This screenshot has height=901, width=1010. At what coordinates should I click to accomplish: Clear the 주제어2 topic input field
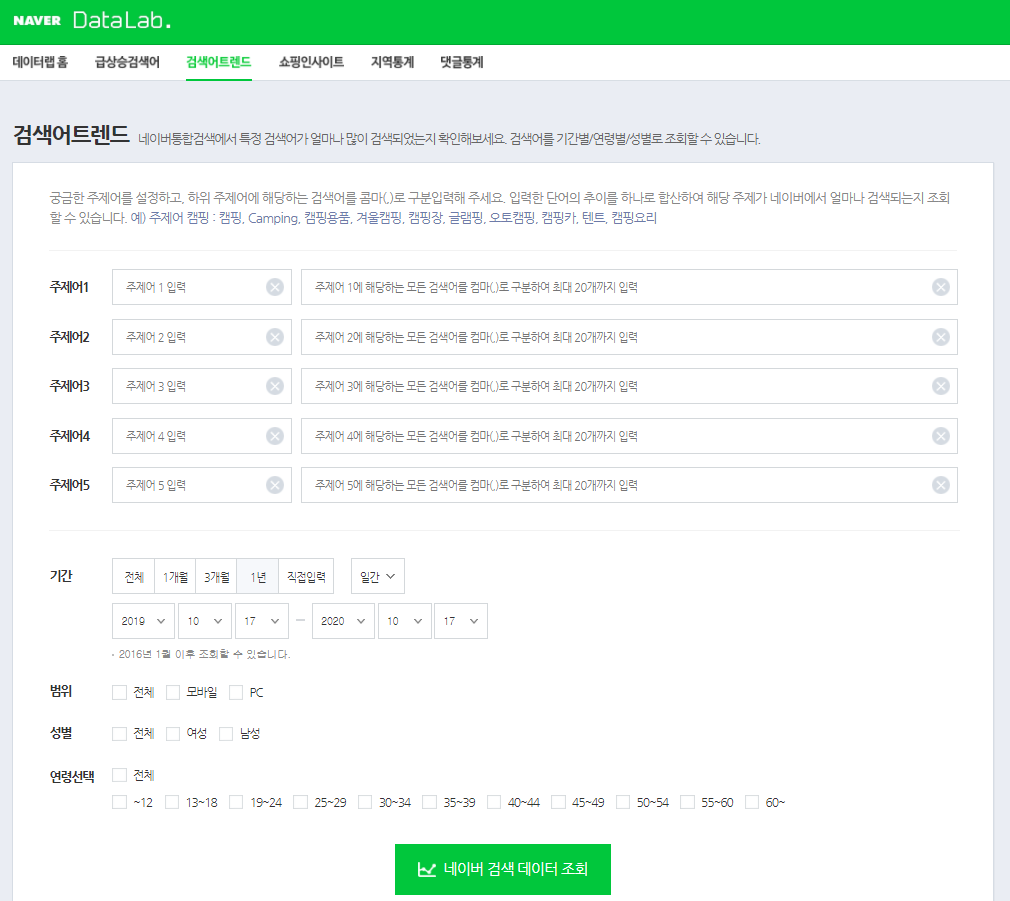pyautogui.click(x=274, y=337)
